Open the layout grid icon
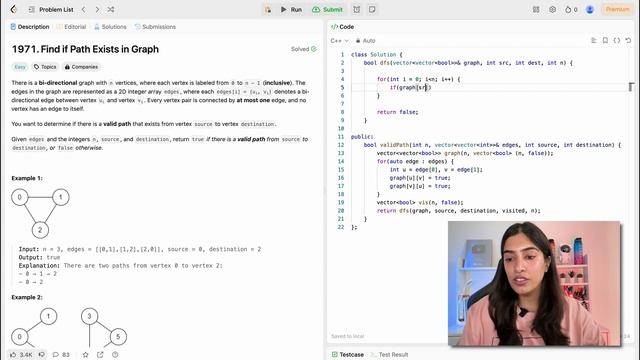The width and height of the screenshot is (640, 360). coord(536,9)
